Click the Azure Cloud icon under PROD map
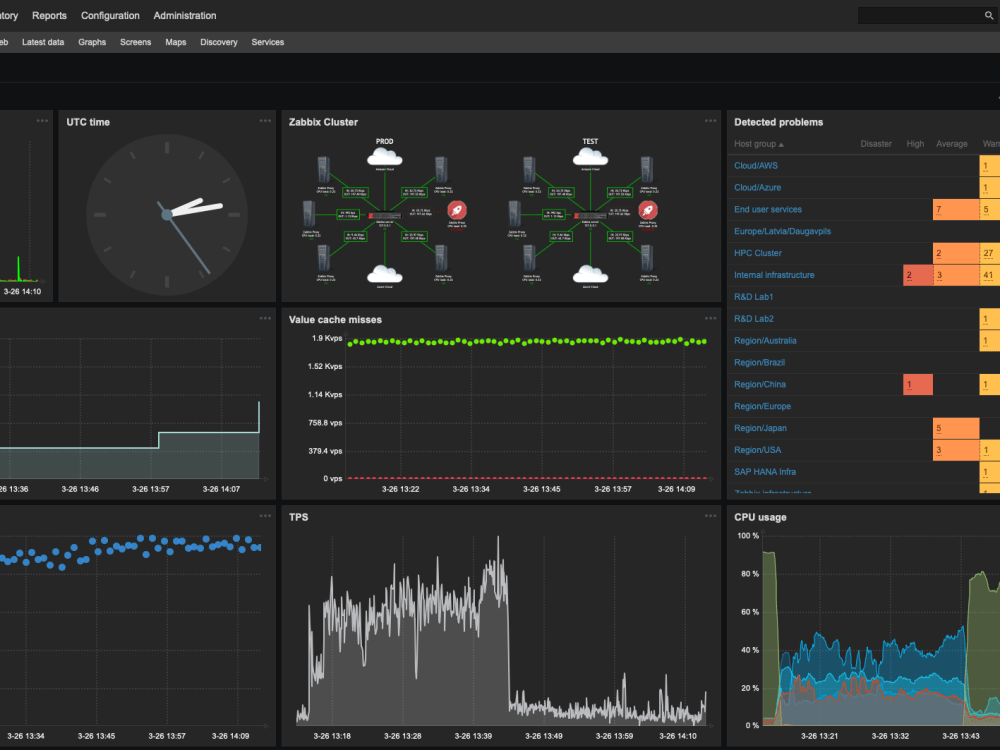Viewport: 1000px width, 750px height. pos(384,275)
